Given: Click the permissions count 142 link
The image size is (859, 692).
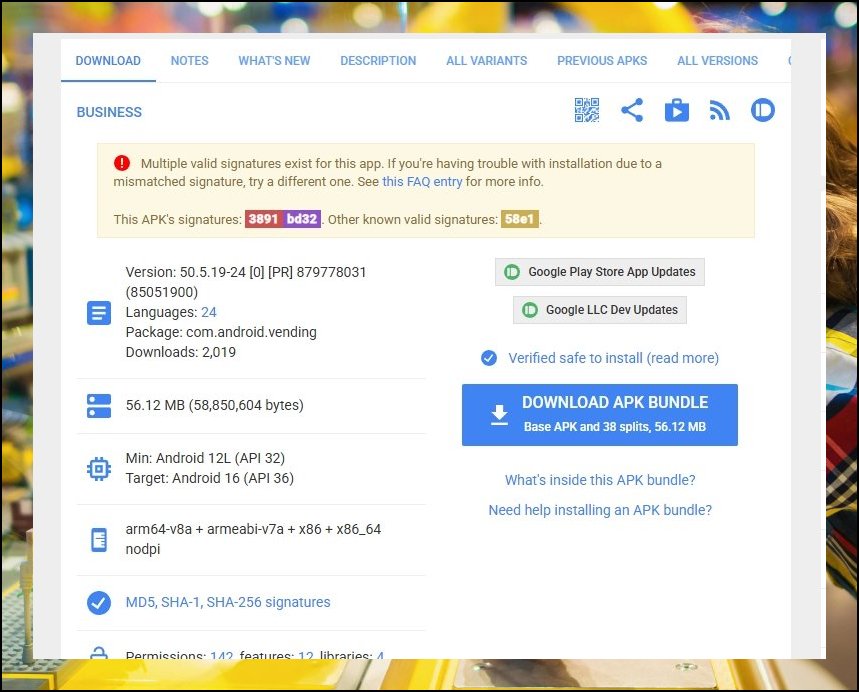Looking at the screenshot, I should (221, 655).
